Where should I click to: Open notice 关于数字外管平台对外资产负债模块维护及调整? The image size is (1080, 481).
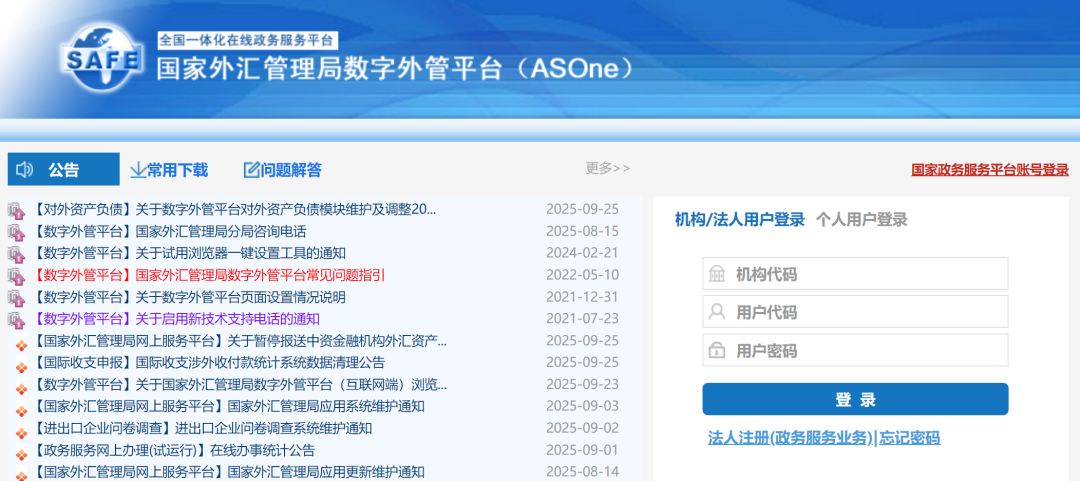pyautogui.click(x=234, y=209)
